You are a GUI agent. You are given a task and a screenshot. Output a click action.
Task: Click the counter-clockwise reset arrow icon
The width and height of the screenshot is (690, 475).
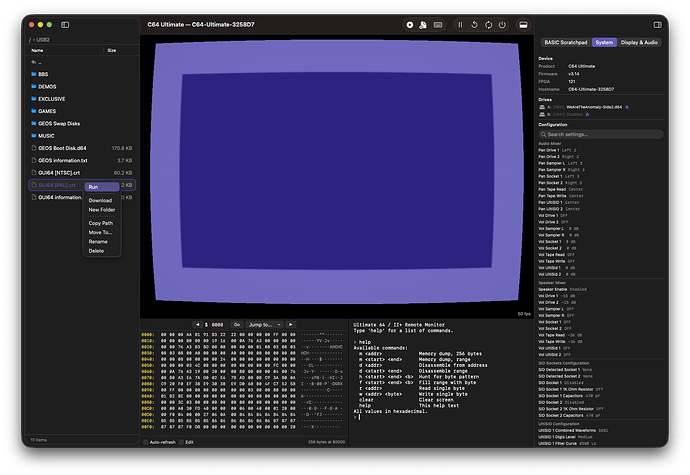474,25
